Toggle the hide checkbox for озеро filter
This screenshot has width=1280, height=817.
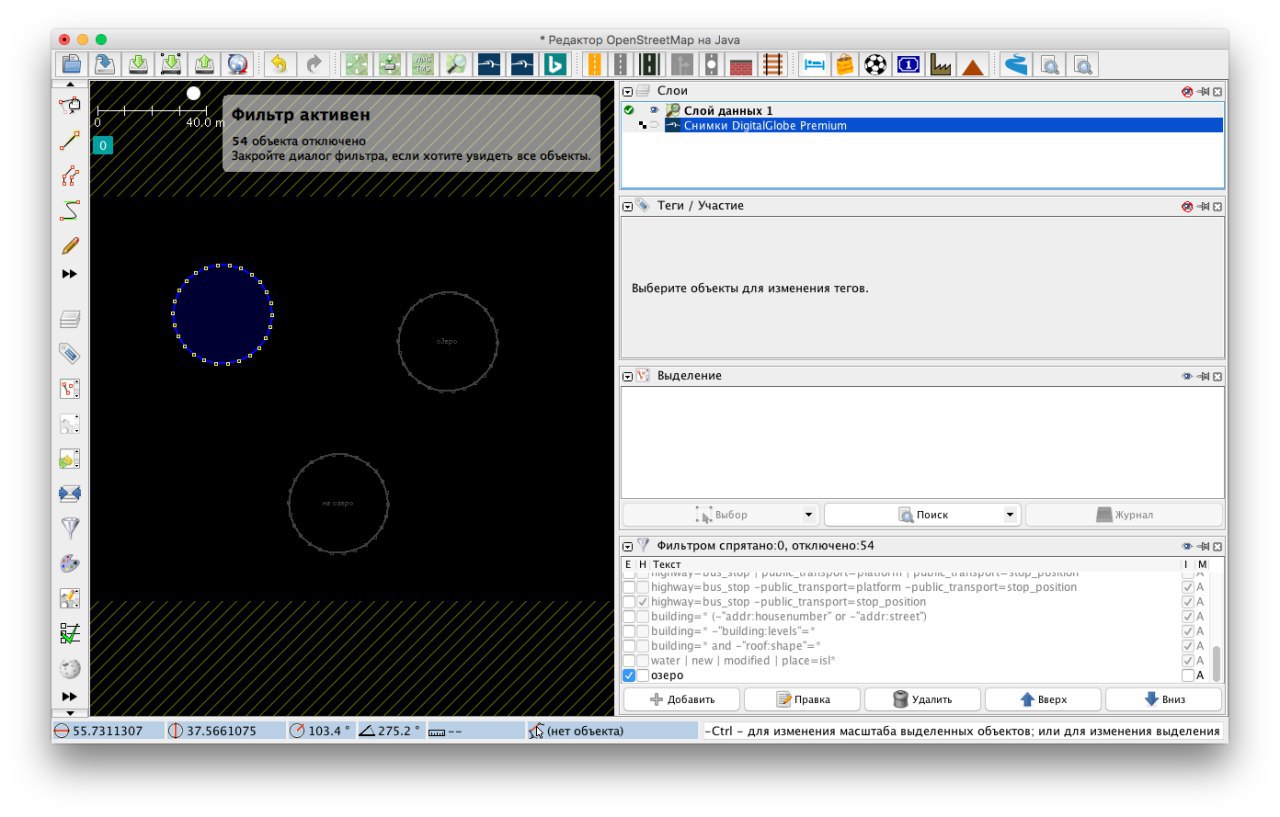pyautogui.click(x=642, y=676)
